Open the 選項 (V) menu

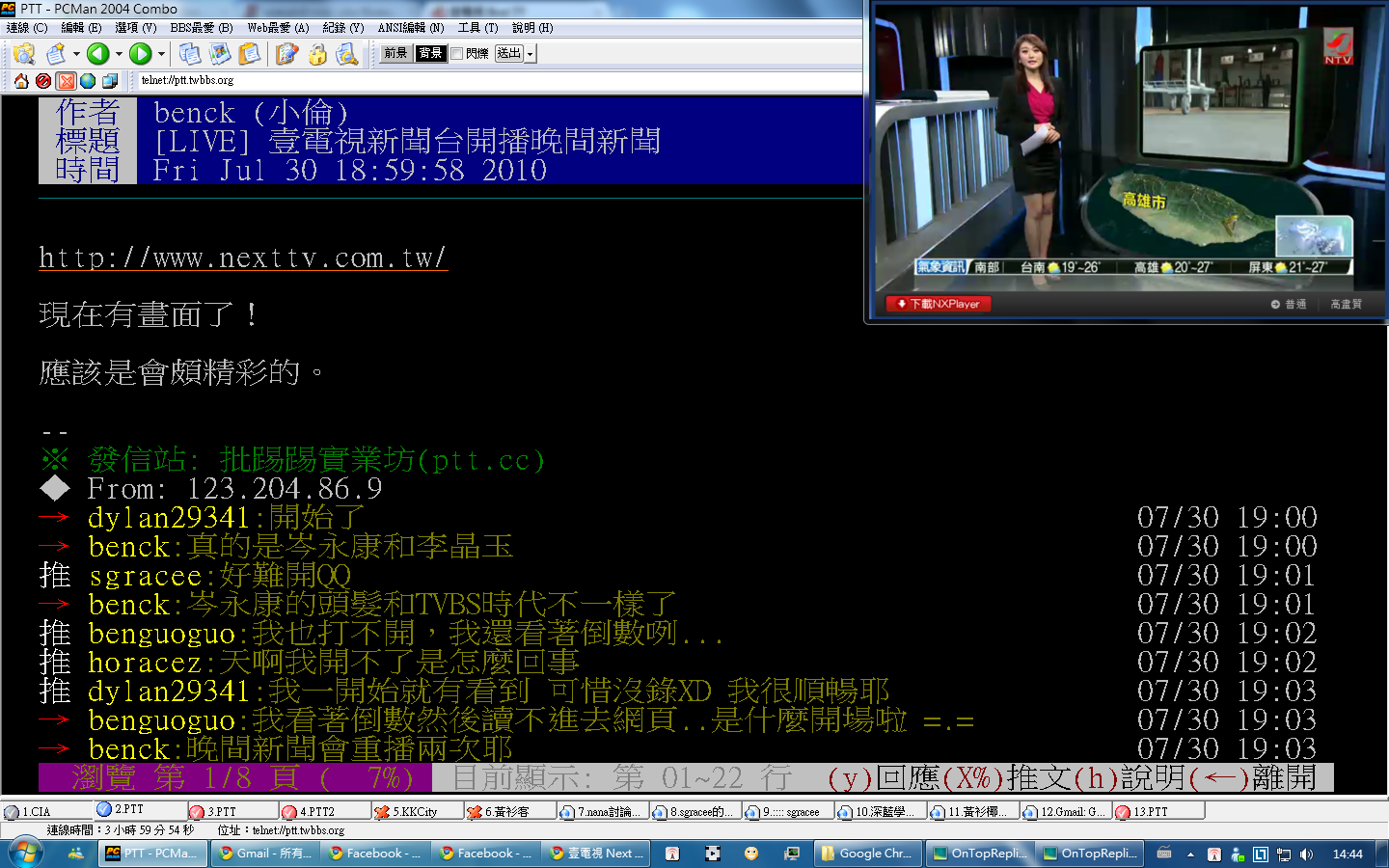(x=135, y=28)
